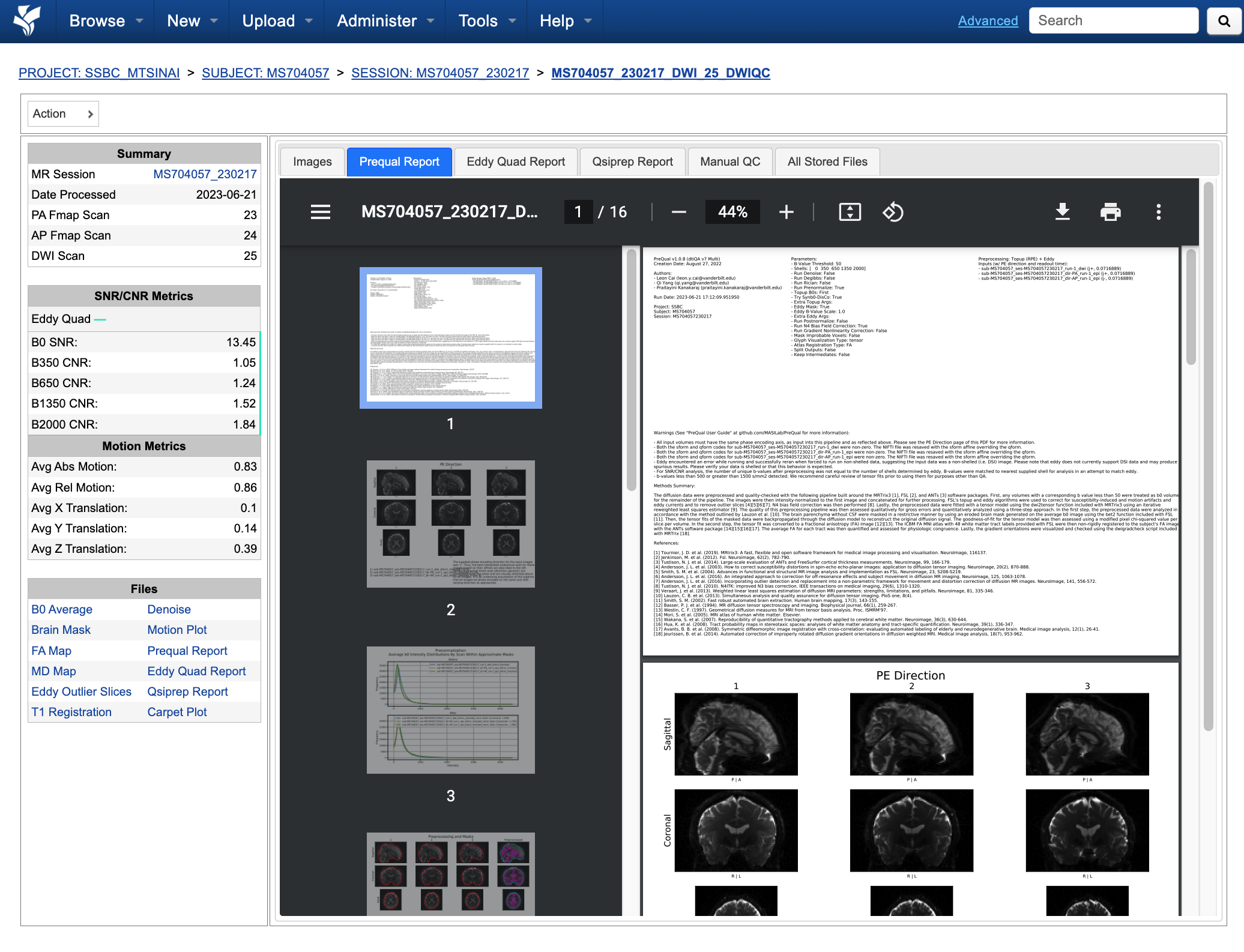Follow the SUBJECT: MS704057 breadcrumb link
The width and height of the screenshot is (1244, 952).
click(x=265, y=73)
